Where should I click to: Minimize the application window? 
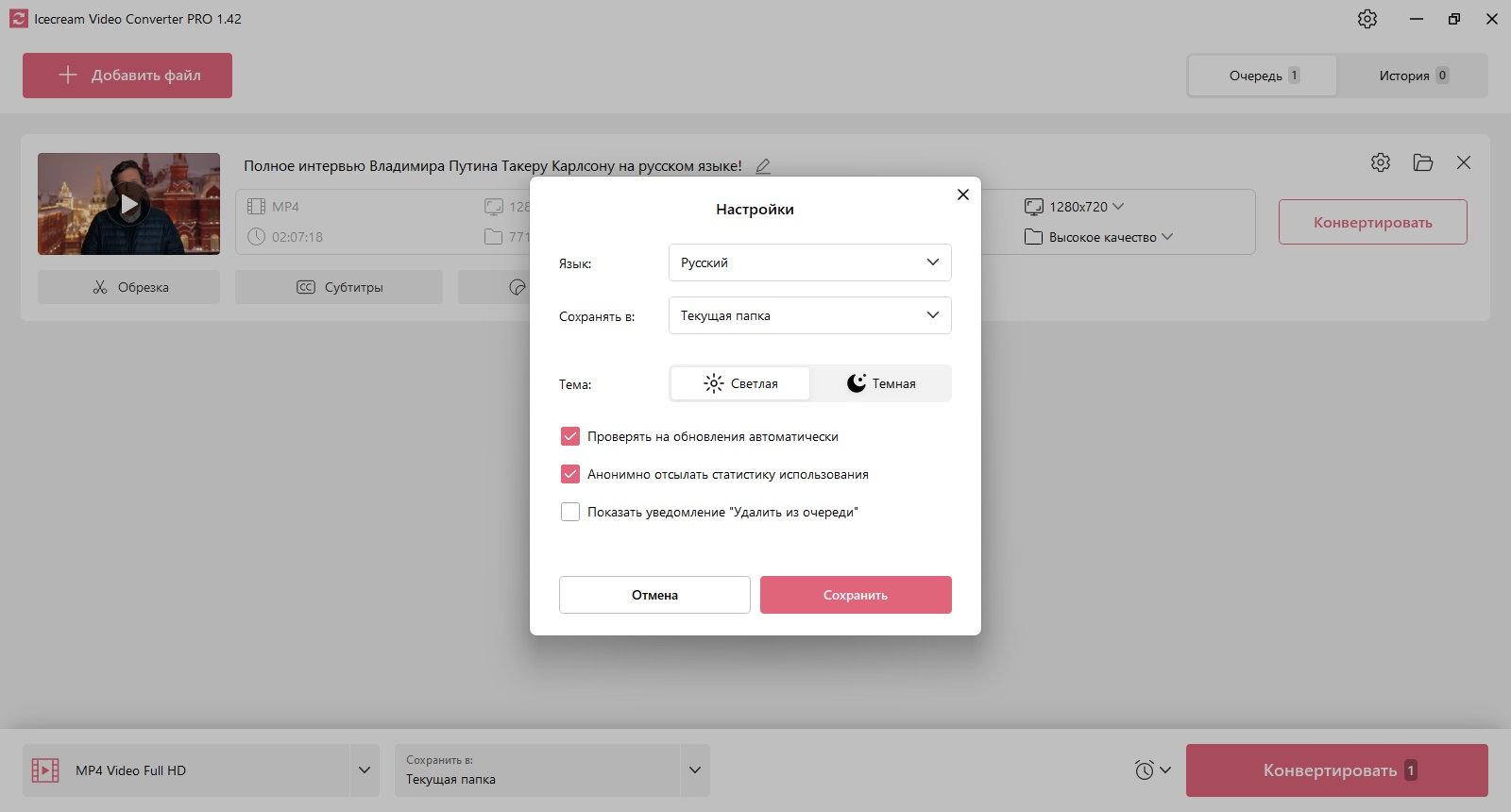pyautogui.click(x=1417, y=19)
